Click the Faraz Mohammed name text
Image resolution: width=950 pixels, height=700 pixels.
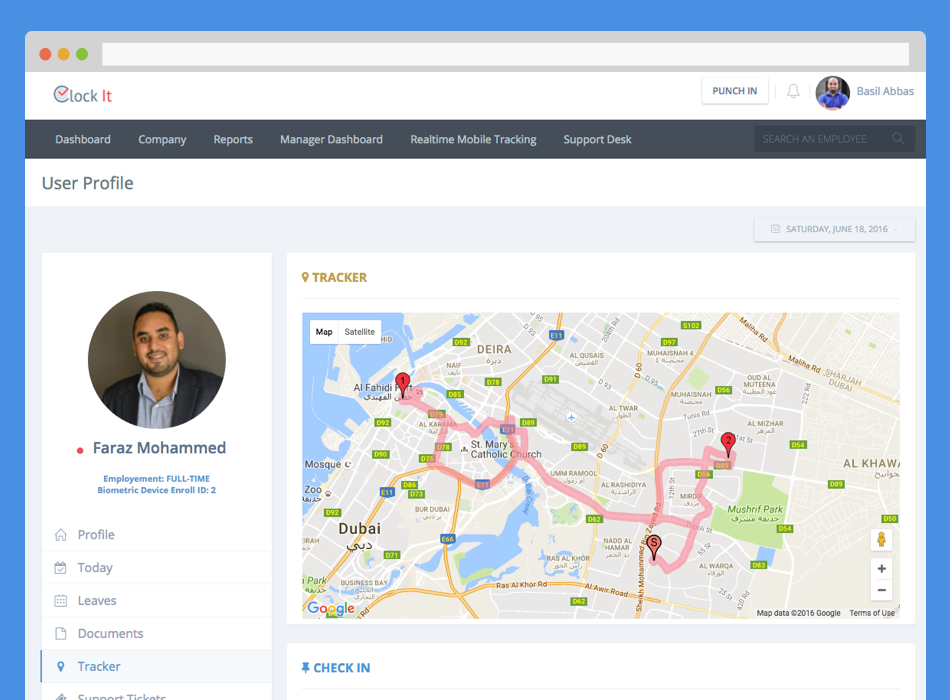tap(159, 448)
